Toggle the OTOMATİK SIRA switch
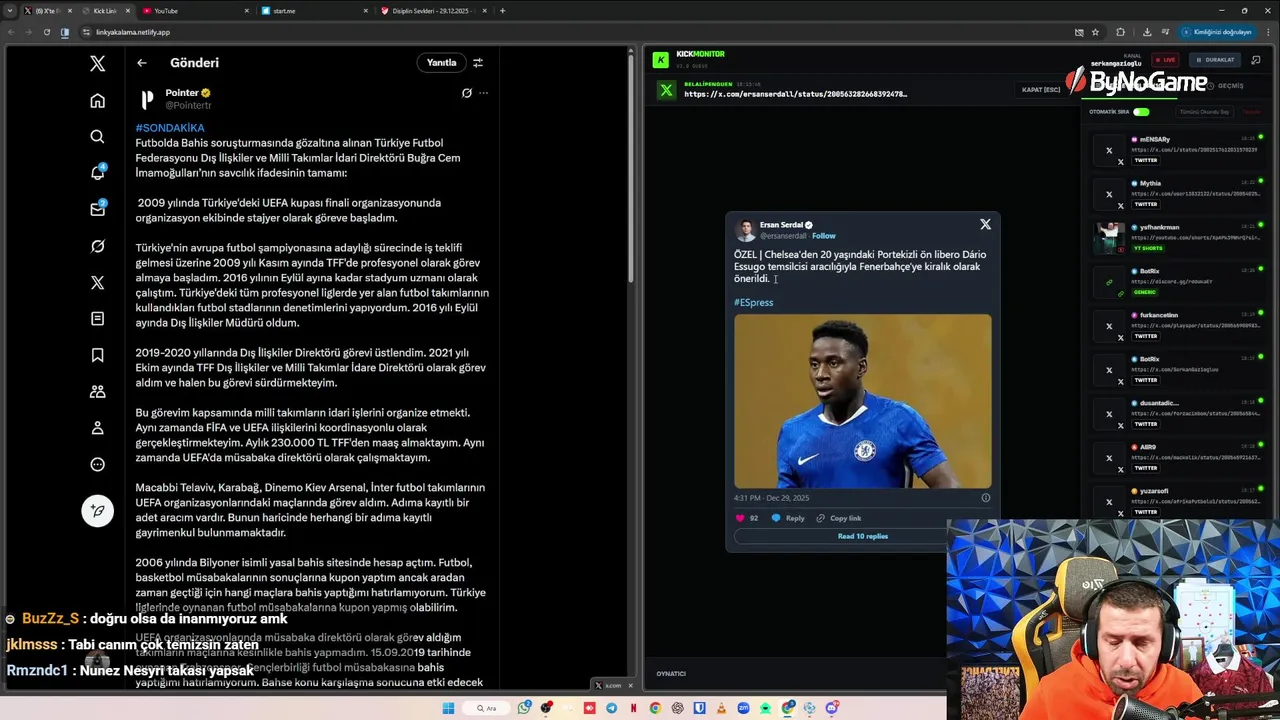Screen dimensions: 1280x720 (1141, 112)
